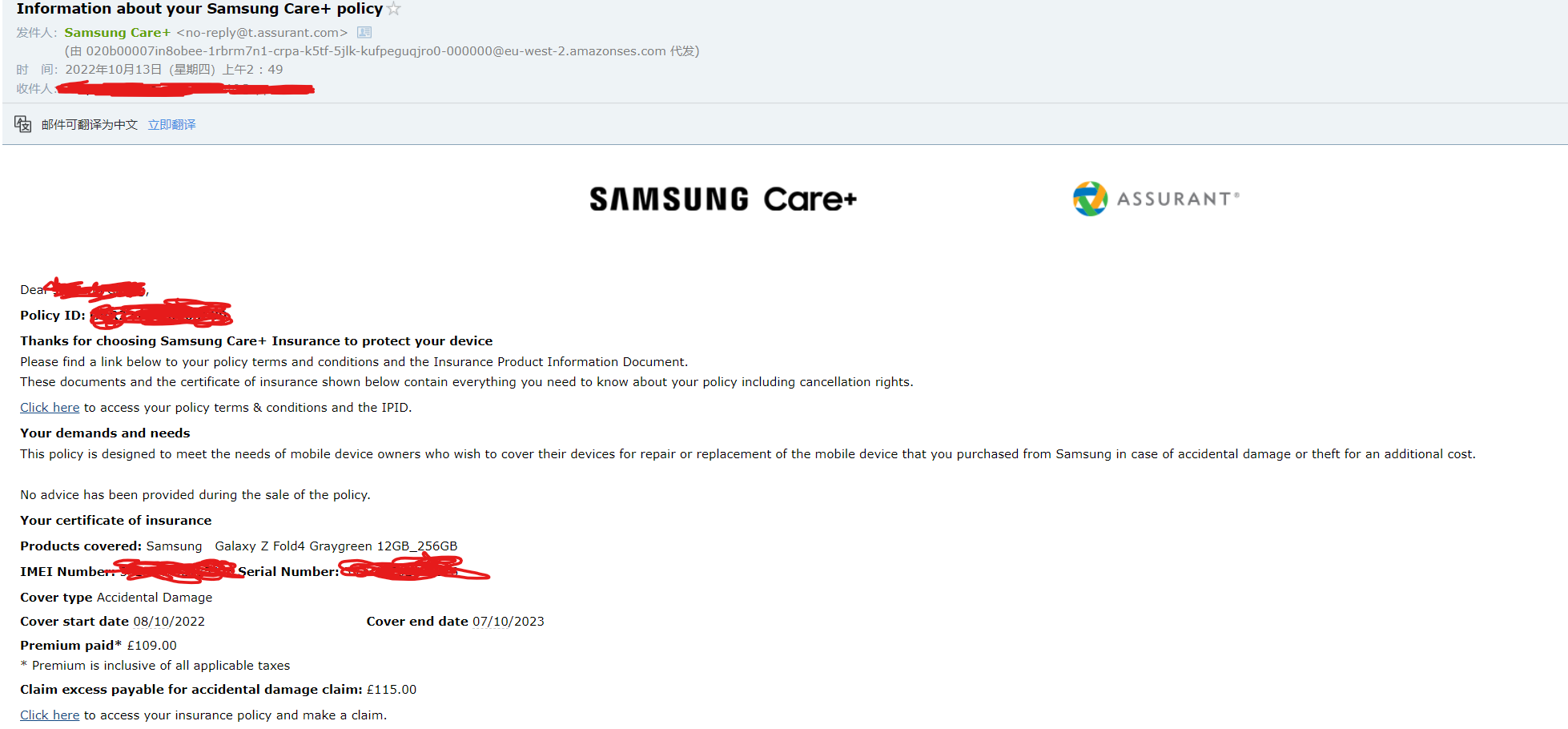Click "立即翻译" to translate the email
The width and height of the screenshot is (1568, 729).
[x=171, y=124]
